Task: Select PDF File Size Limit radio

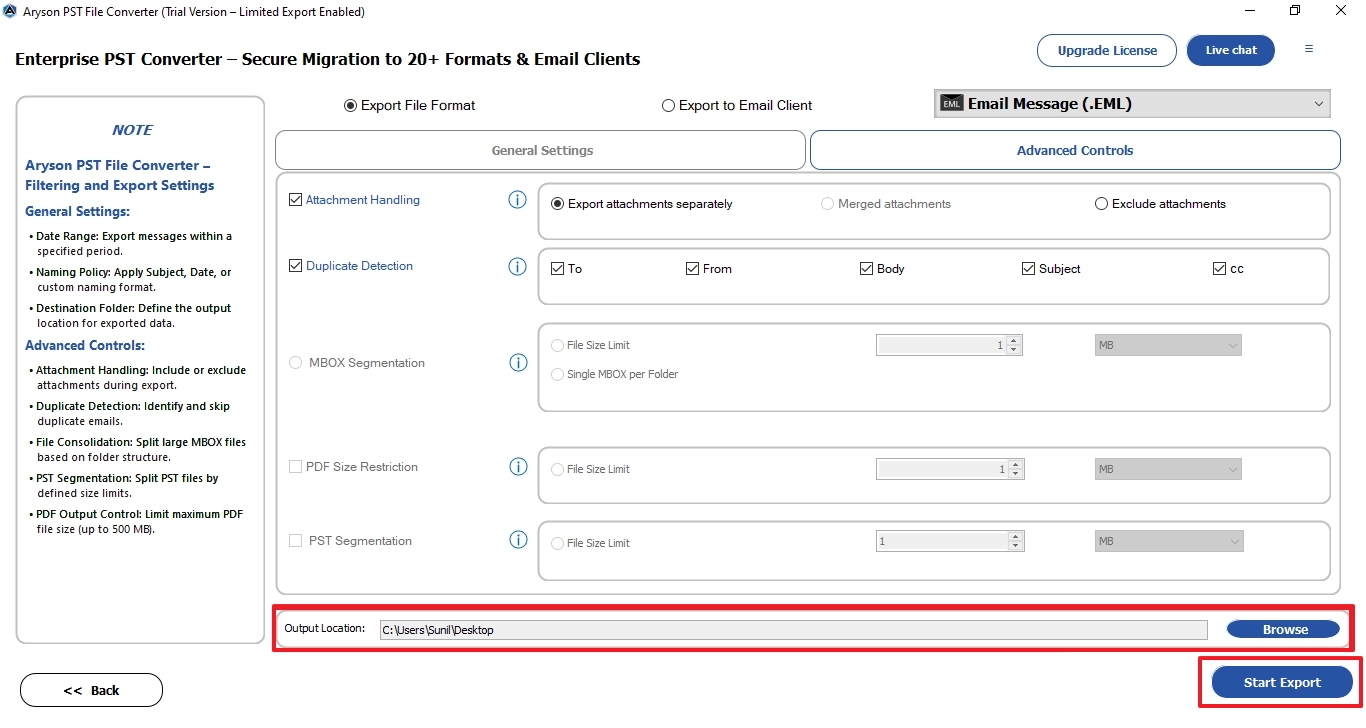Action: click(x=557, y=469)
